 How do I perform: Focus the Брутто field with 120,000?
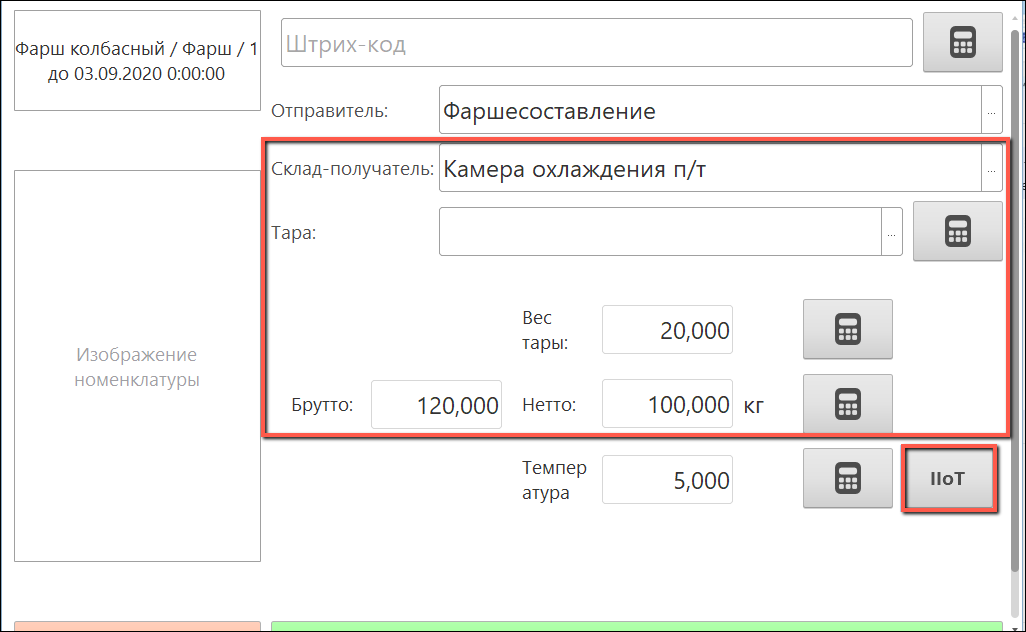(x=436, y=405)
